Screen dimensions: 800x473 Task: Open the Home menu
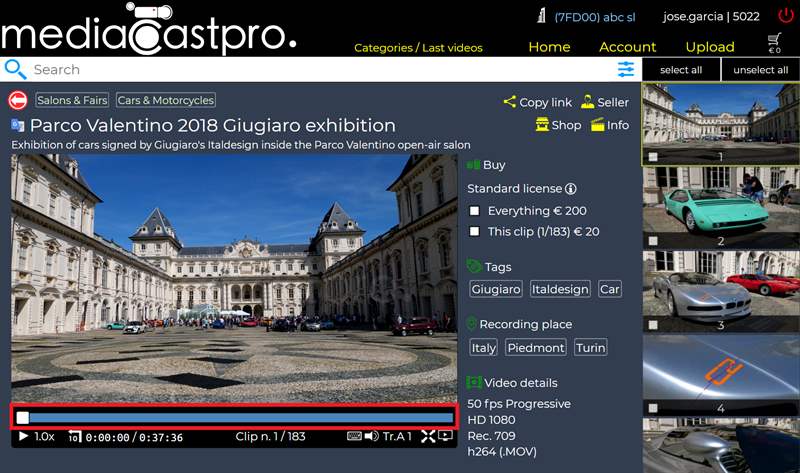coord(549,47)
